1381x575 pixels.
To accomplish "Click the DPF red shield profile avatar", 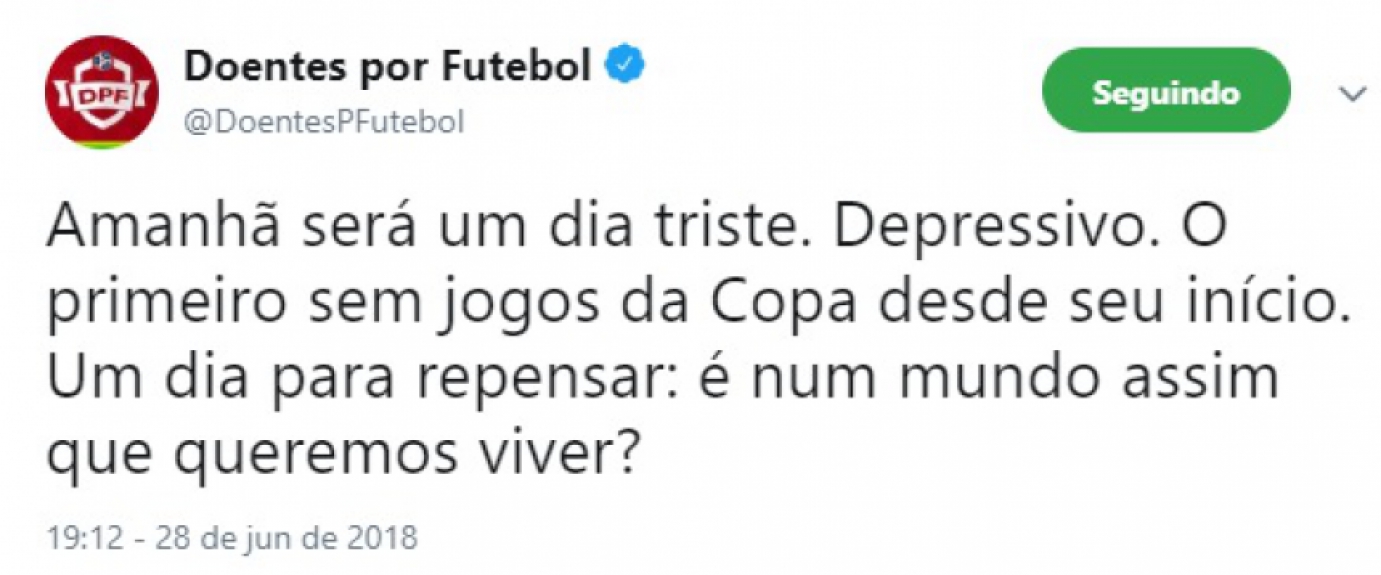I will [x=102, y=92].
